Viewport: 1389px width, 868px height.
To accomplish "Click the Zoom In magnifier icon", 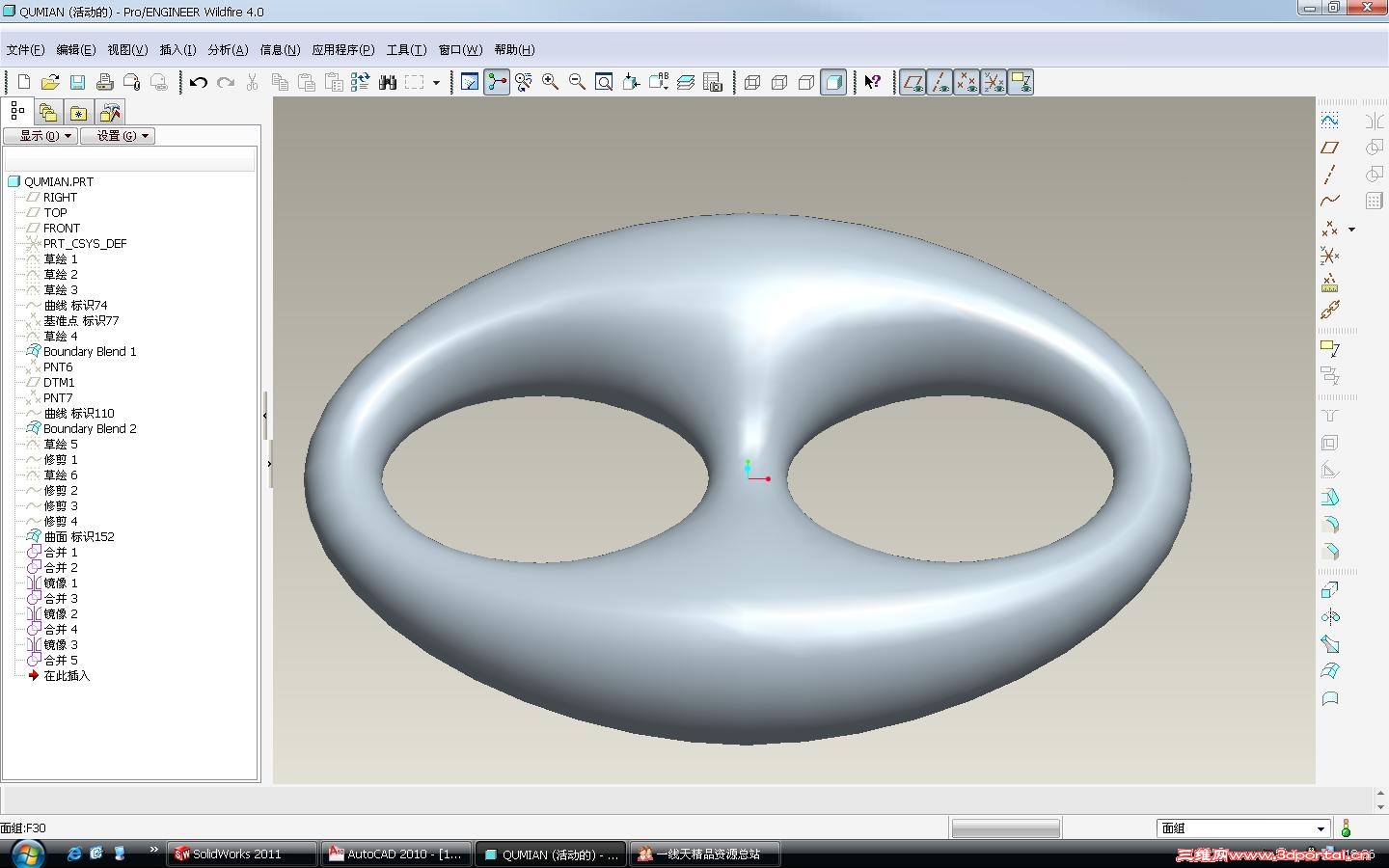I will coord(551,82).
